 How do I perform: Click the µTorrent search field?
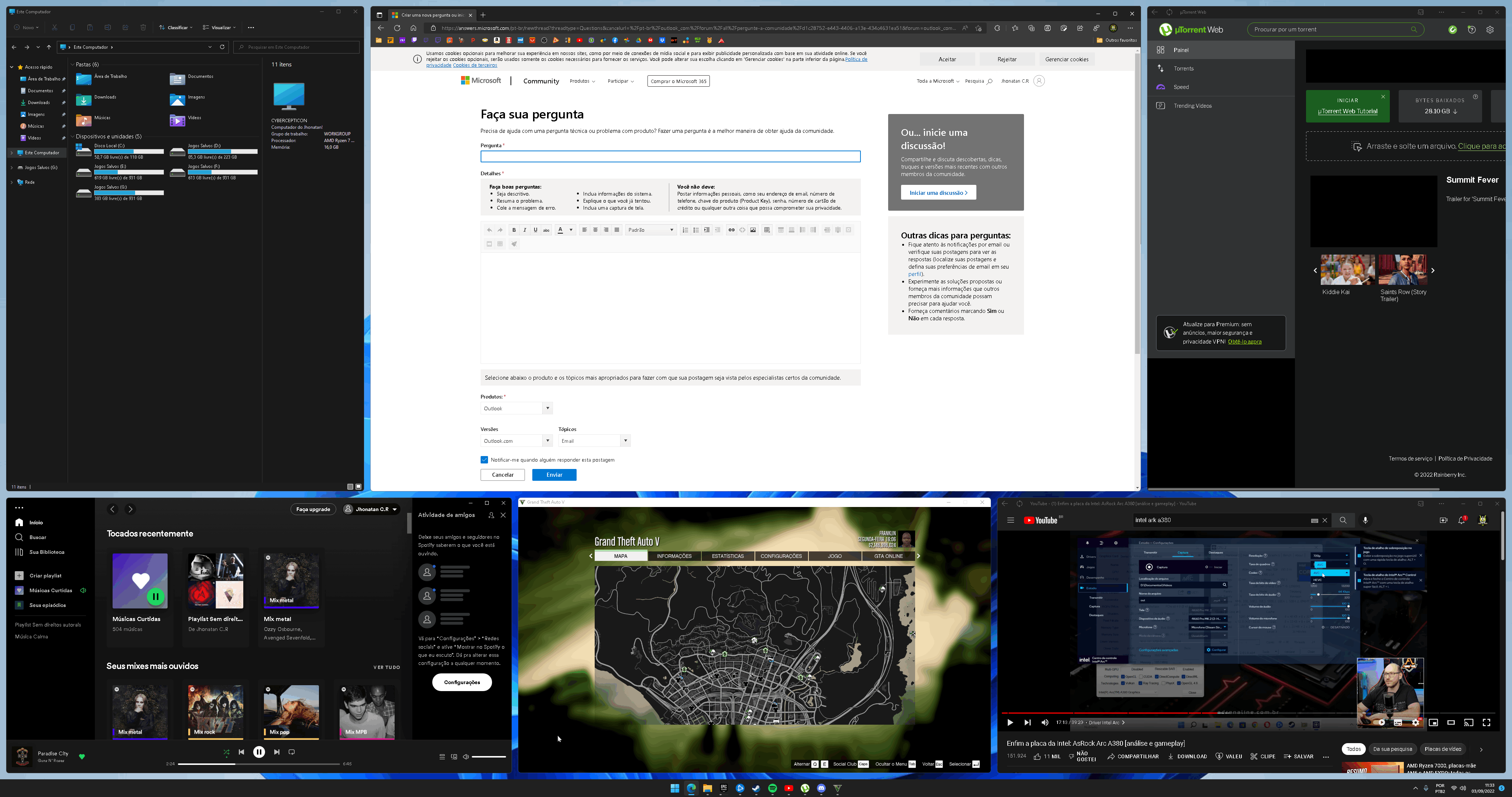pos(1335,30)
